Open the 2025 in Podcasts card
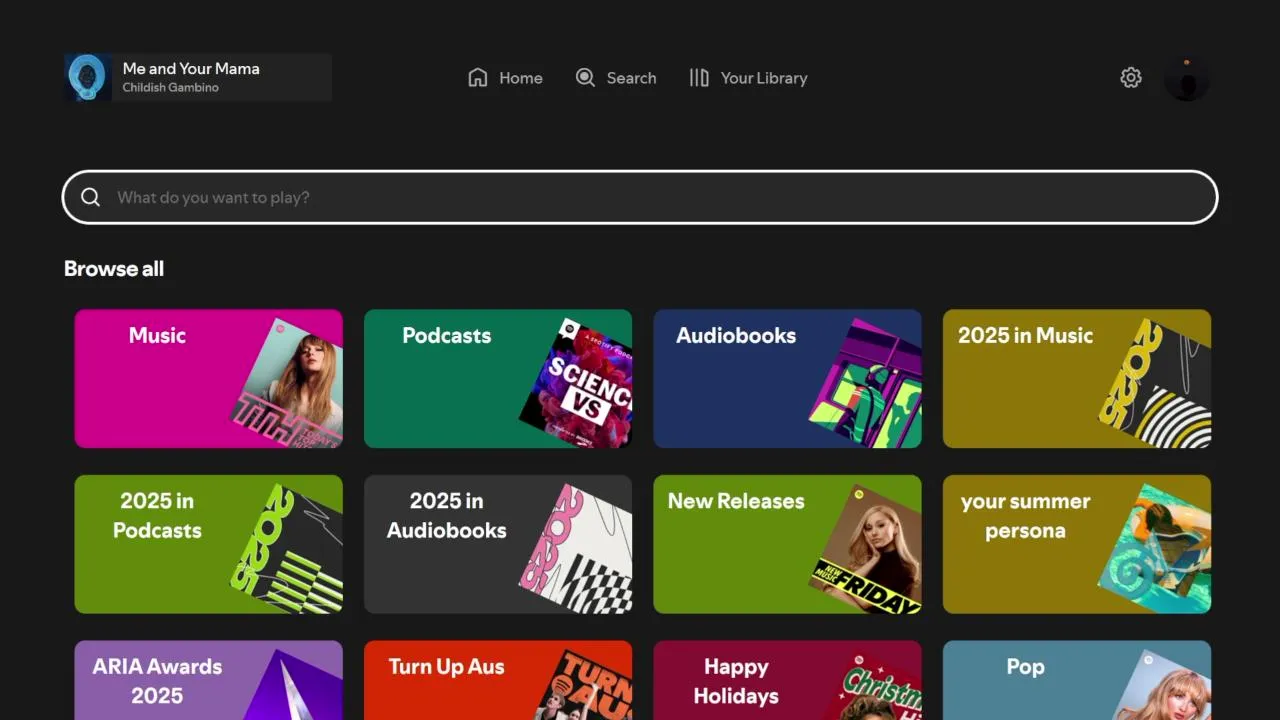 point(209,544)
